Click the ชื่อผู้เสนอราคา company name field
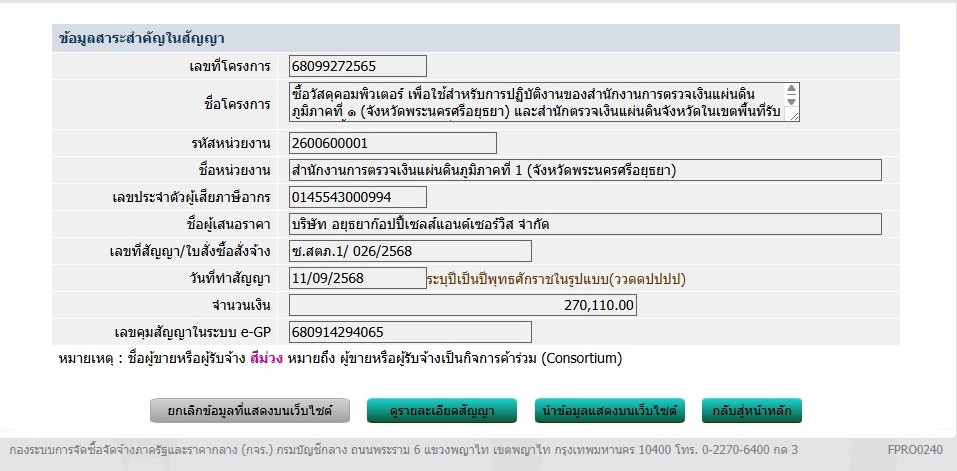This screenshot has width=957, height=471. pyautogui.click(x=584, y=223)
